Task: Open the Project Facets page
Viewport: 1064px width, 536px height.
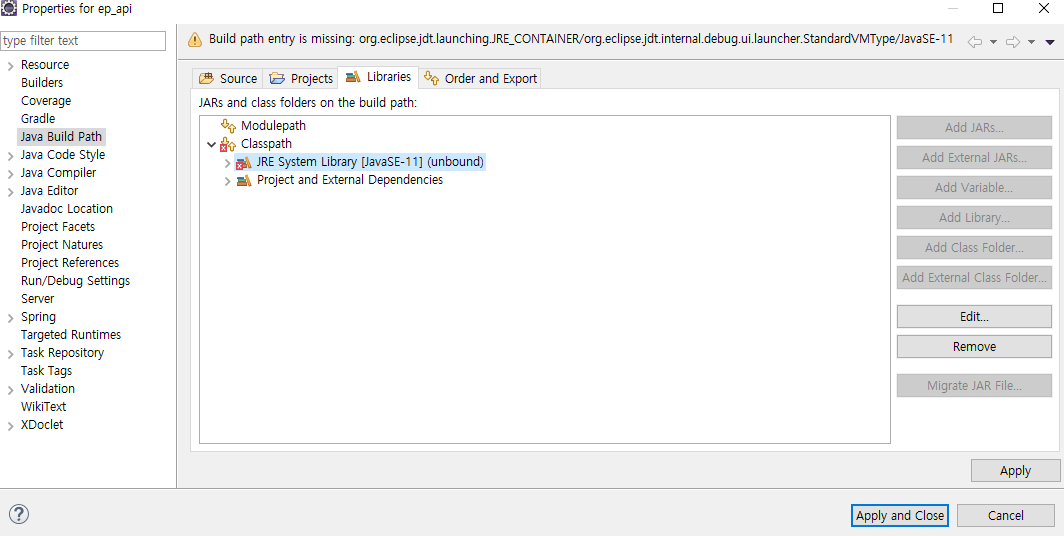Action: point(58,227)
